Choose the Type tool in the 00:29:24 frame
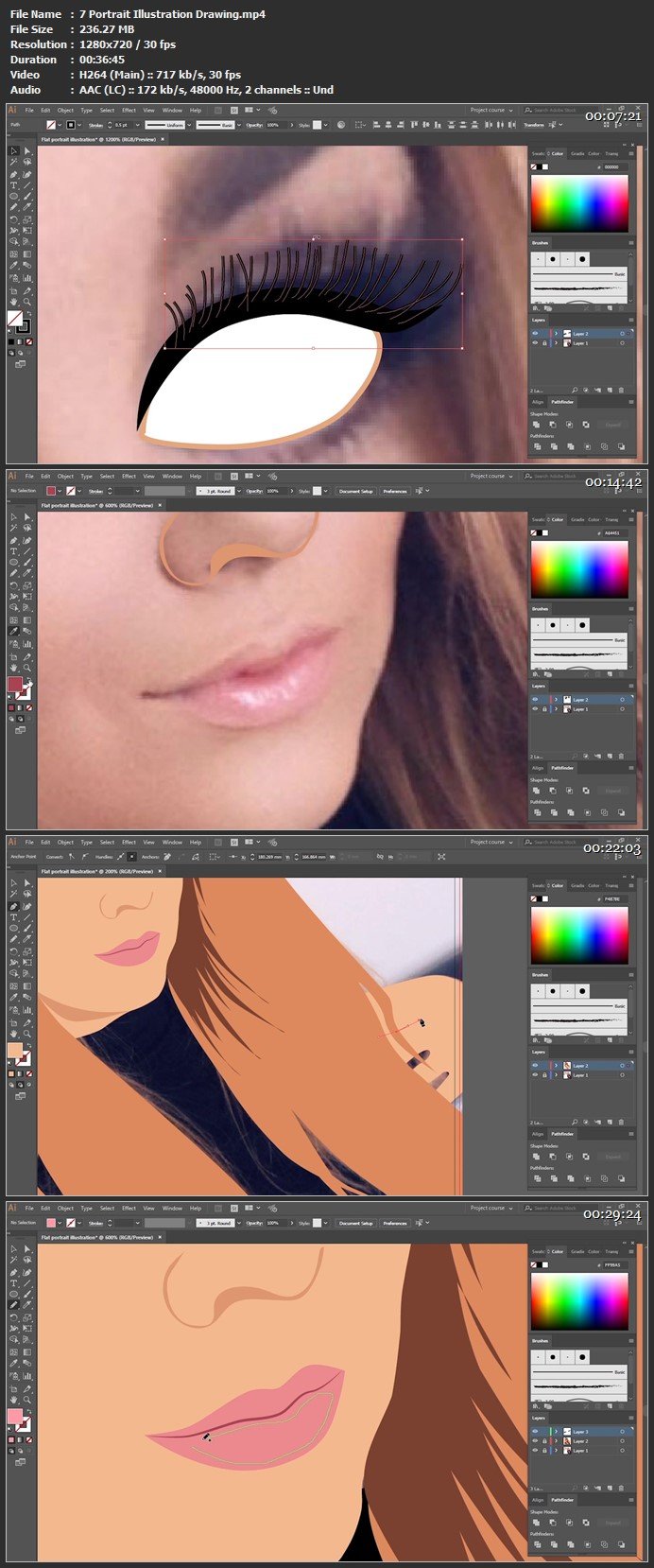This screenshot has height=1568, width=654. (14, 1284)
